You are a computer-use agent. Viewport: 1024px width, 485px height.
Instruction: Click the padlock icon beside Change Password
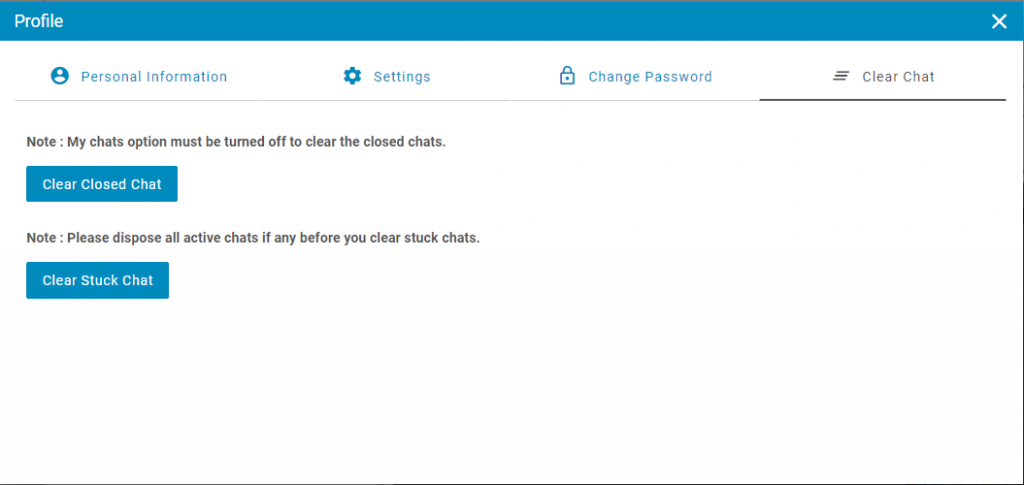pyautogui.click(x=567, y=76)
